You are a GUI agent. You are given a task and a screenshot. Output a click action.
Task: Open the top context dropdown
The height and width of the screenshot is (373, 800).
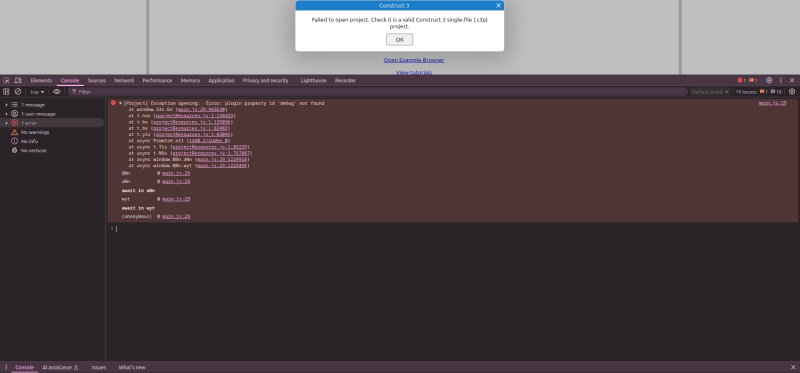[x=37, y=92]
